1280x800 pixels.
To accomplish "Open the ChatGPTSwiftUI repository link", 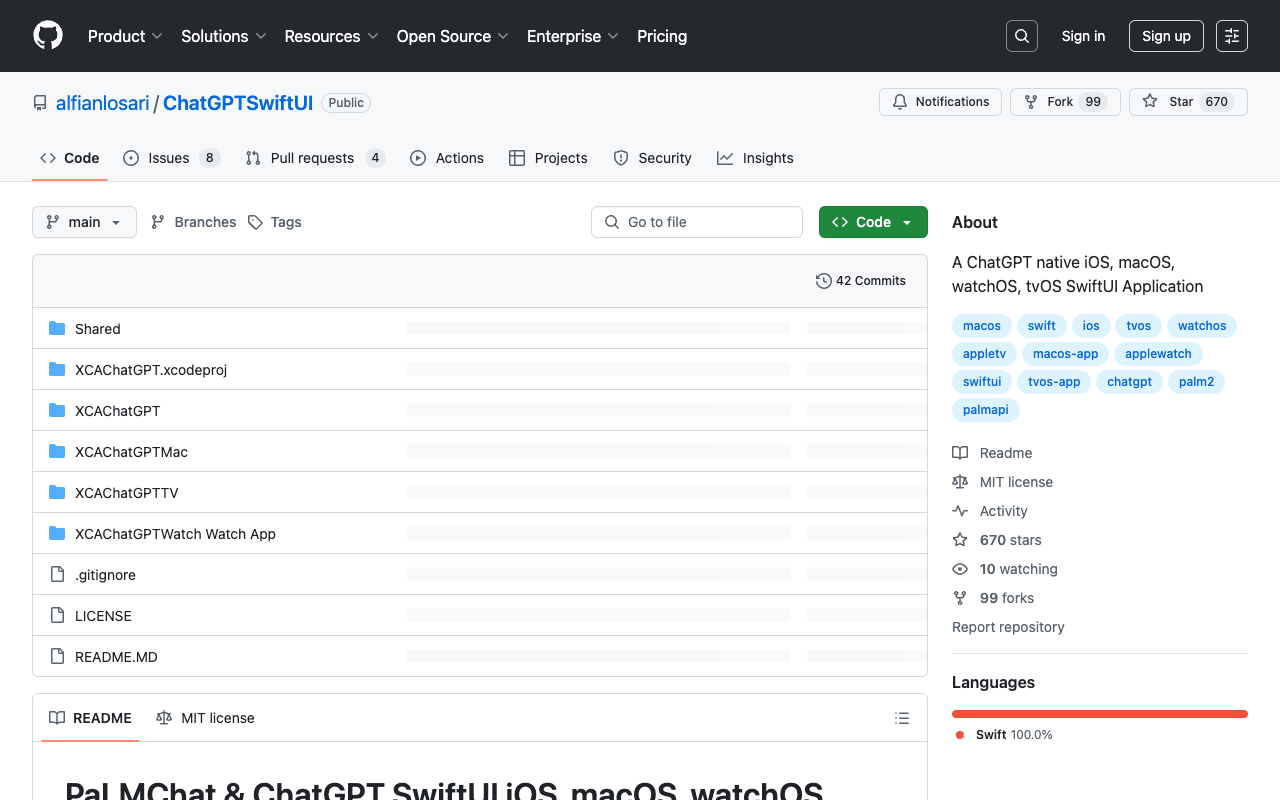I will coord(238,103).
